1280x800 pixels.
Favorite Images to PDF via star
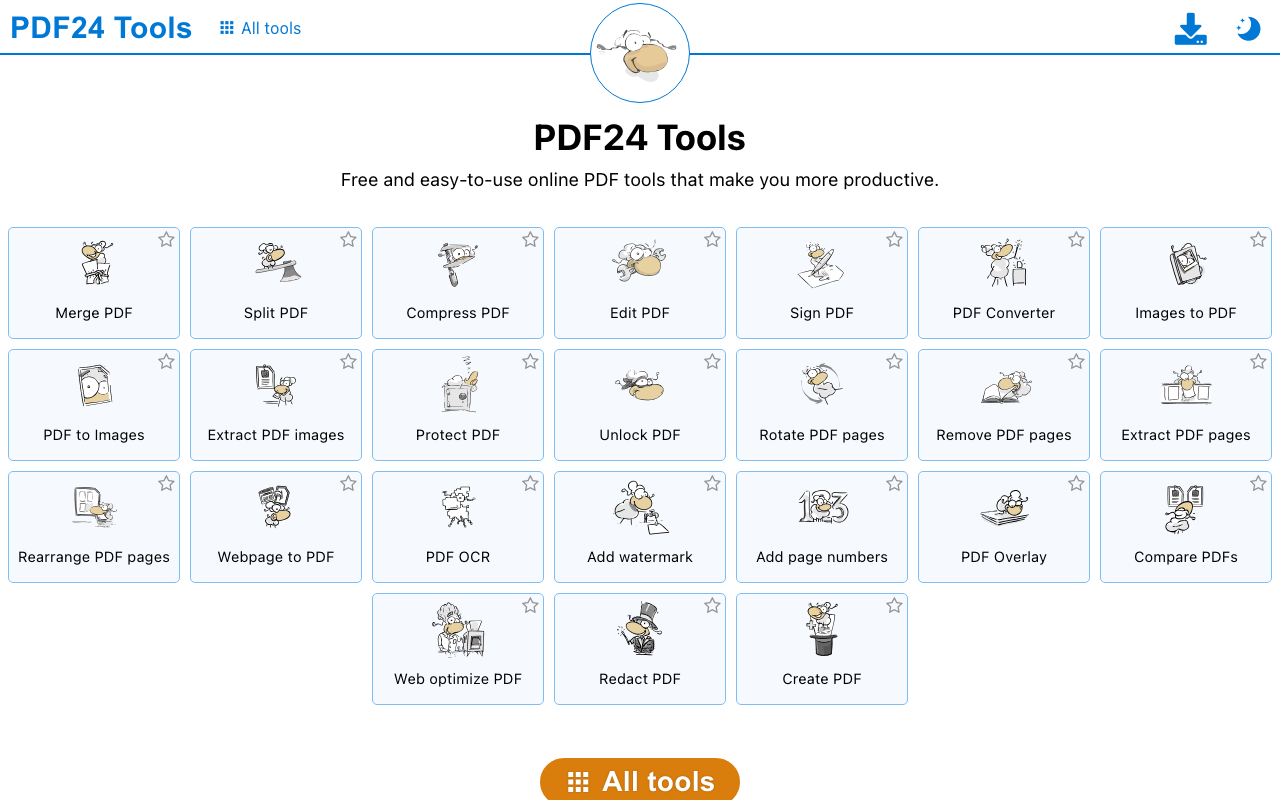[1258, 240]
